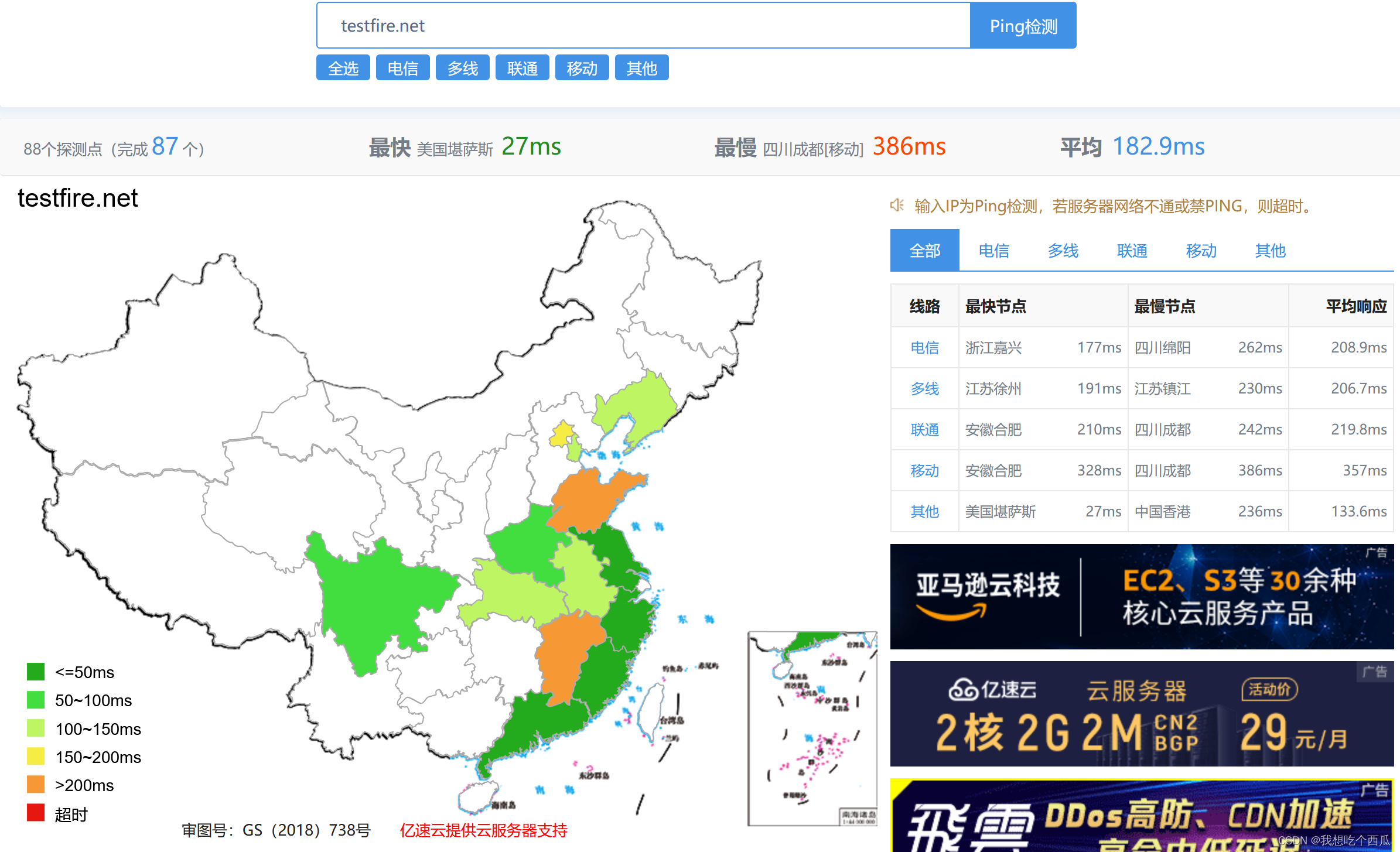Open the Yisu cloud server ad
1400x852 pixels.
(x=1141, y=713)
